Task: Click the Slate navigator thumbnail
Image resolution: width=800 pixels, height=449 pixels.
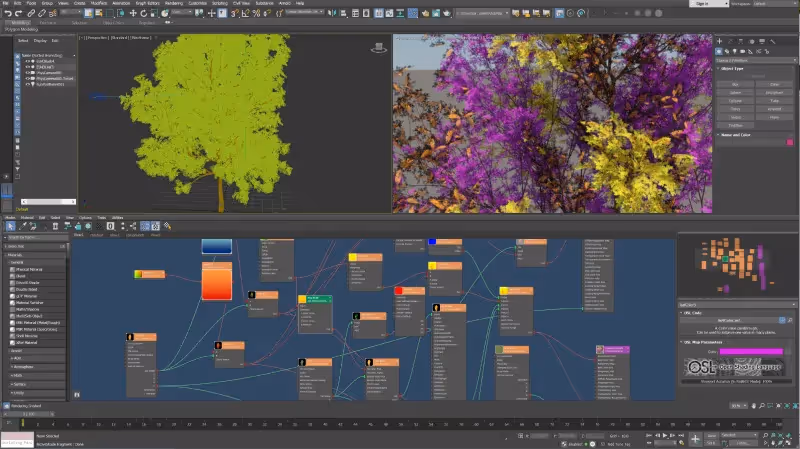Action: coord(736,266)
